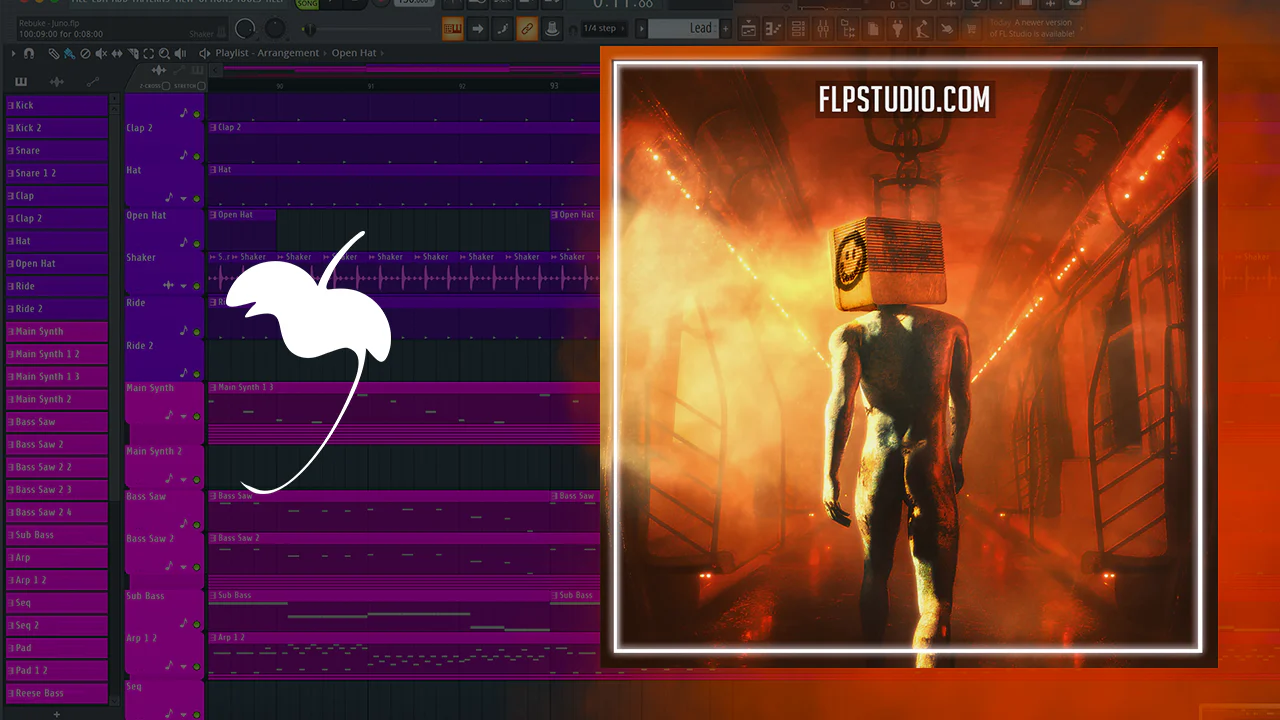Open the Piano roll view icon in top toolbar

click(x=773, y=28)
